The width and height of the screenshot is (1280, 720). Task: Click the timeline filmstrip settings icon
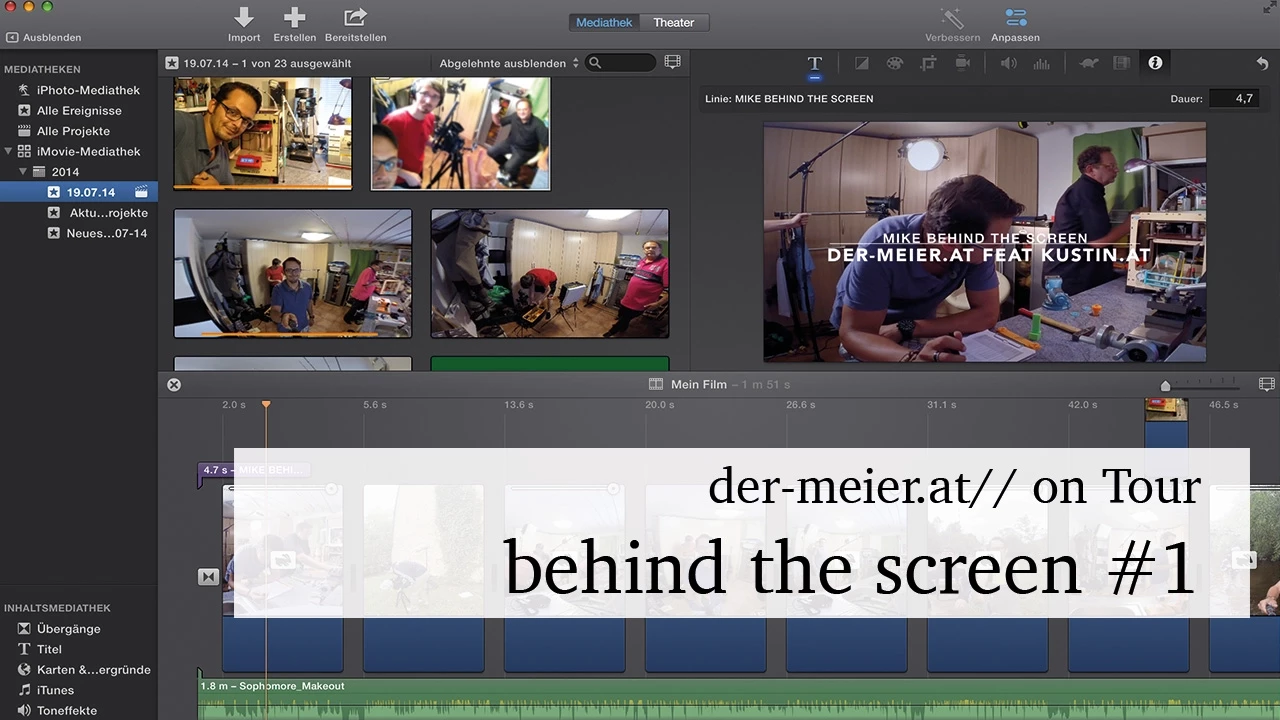(1266, 384)
